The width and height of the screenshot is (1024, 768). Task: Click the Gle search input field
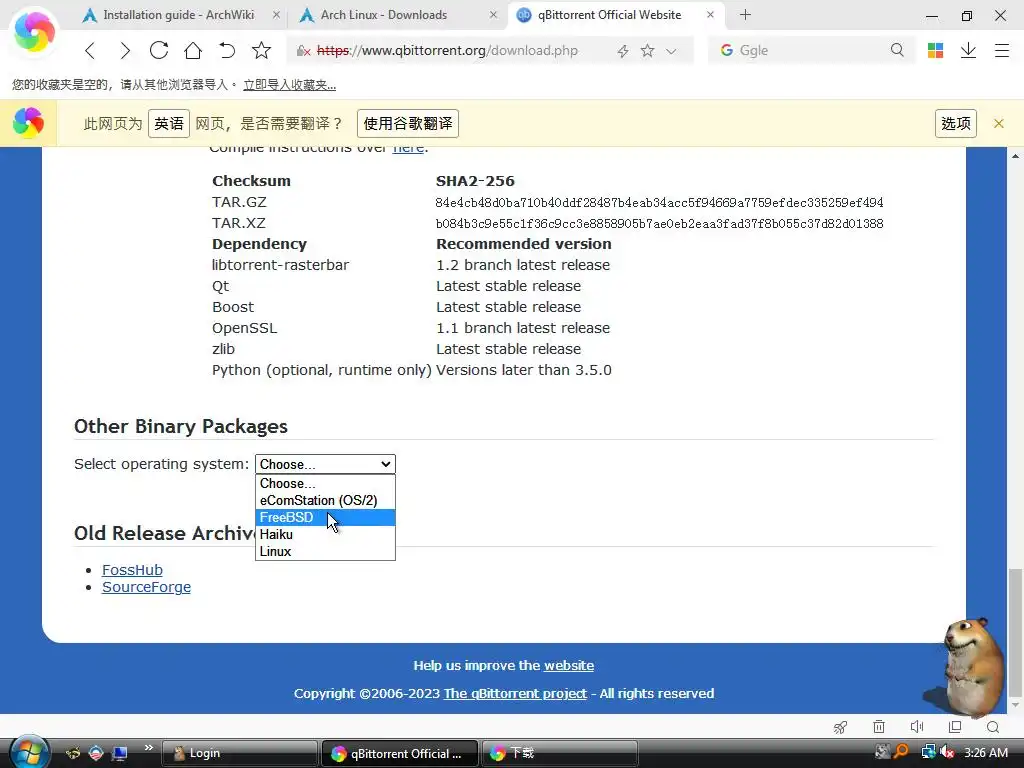tap(810, 50)
